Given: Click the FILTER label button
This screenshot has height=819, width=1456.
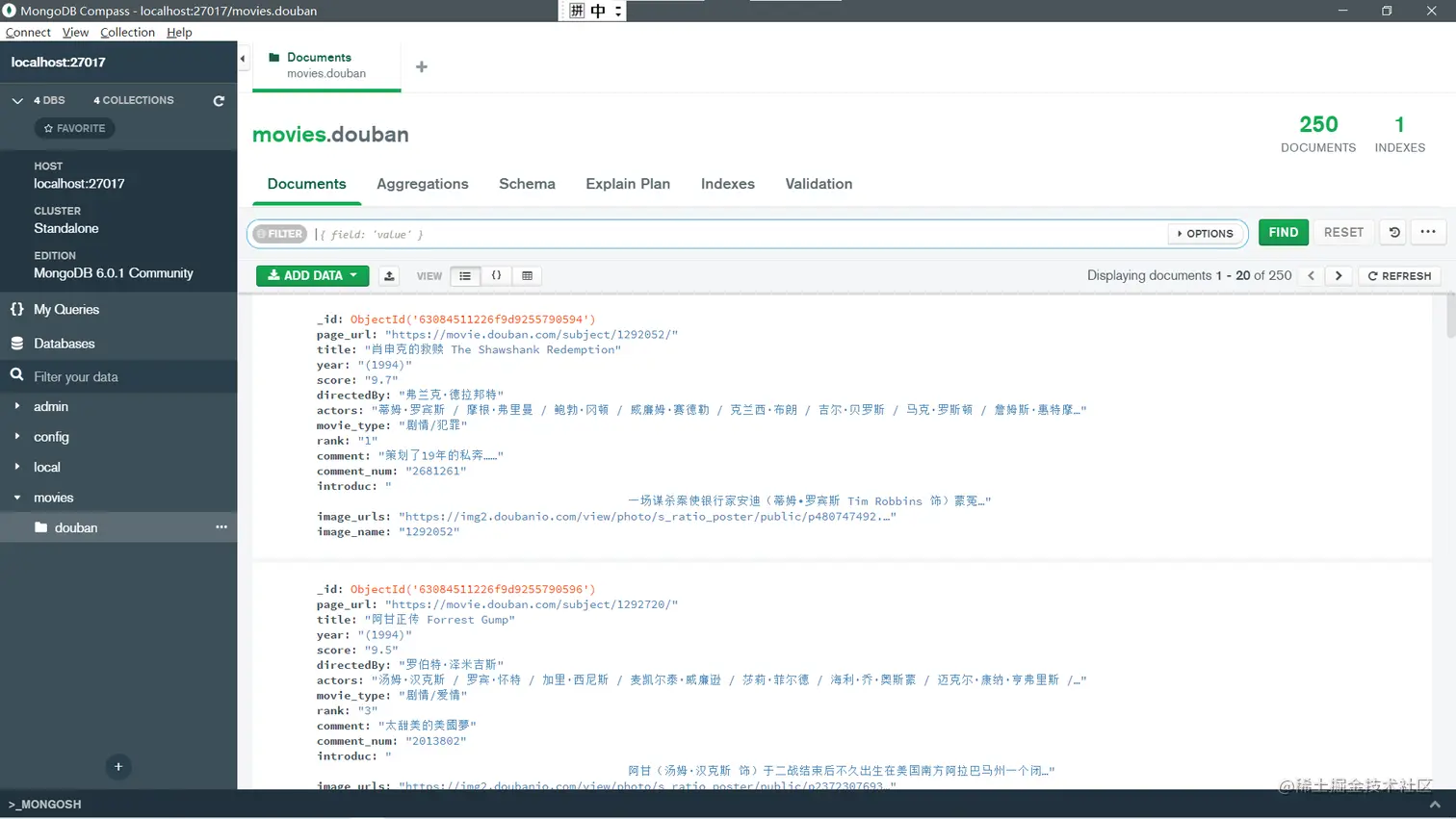Looking at the screenshot, I should pos(279,234).
